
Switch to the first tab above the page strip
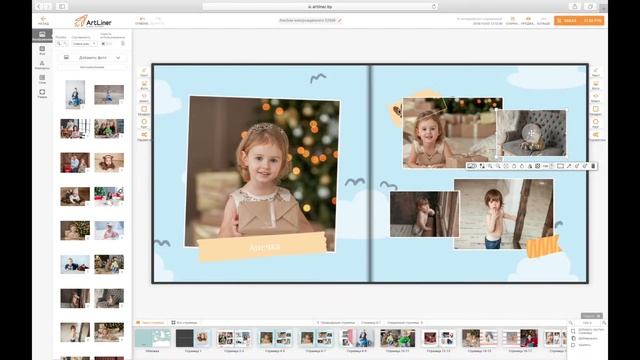click(x=150, y=322)
